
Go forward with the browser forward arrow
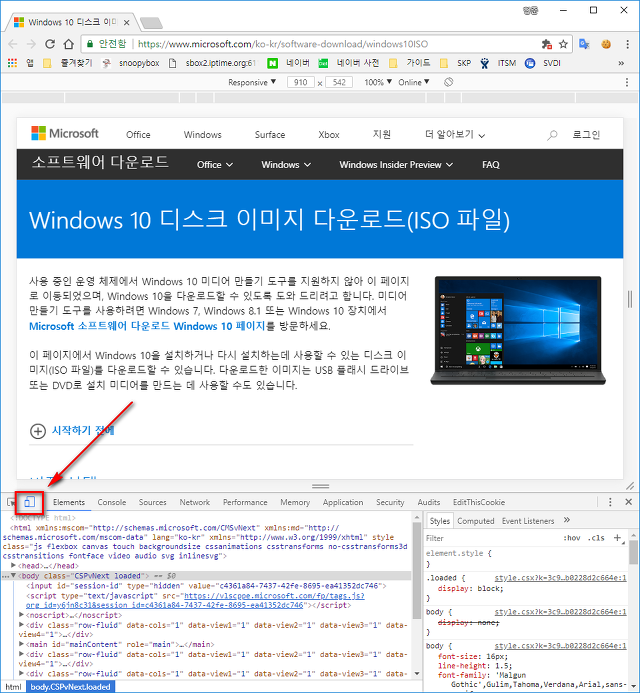pos(31,44)
